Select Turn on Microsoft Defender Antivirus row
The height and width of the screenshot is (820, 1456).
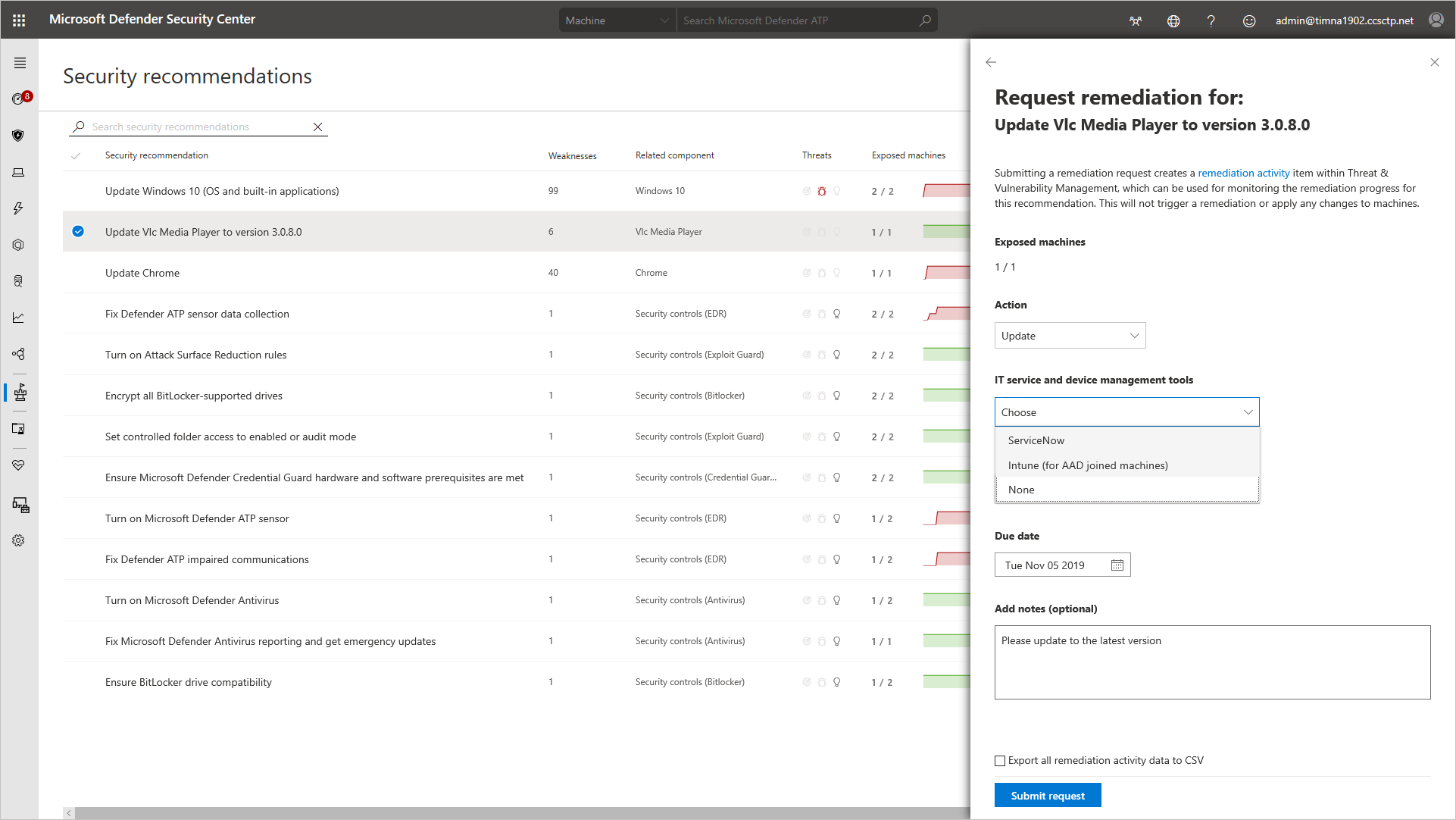point(516,600)
